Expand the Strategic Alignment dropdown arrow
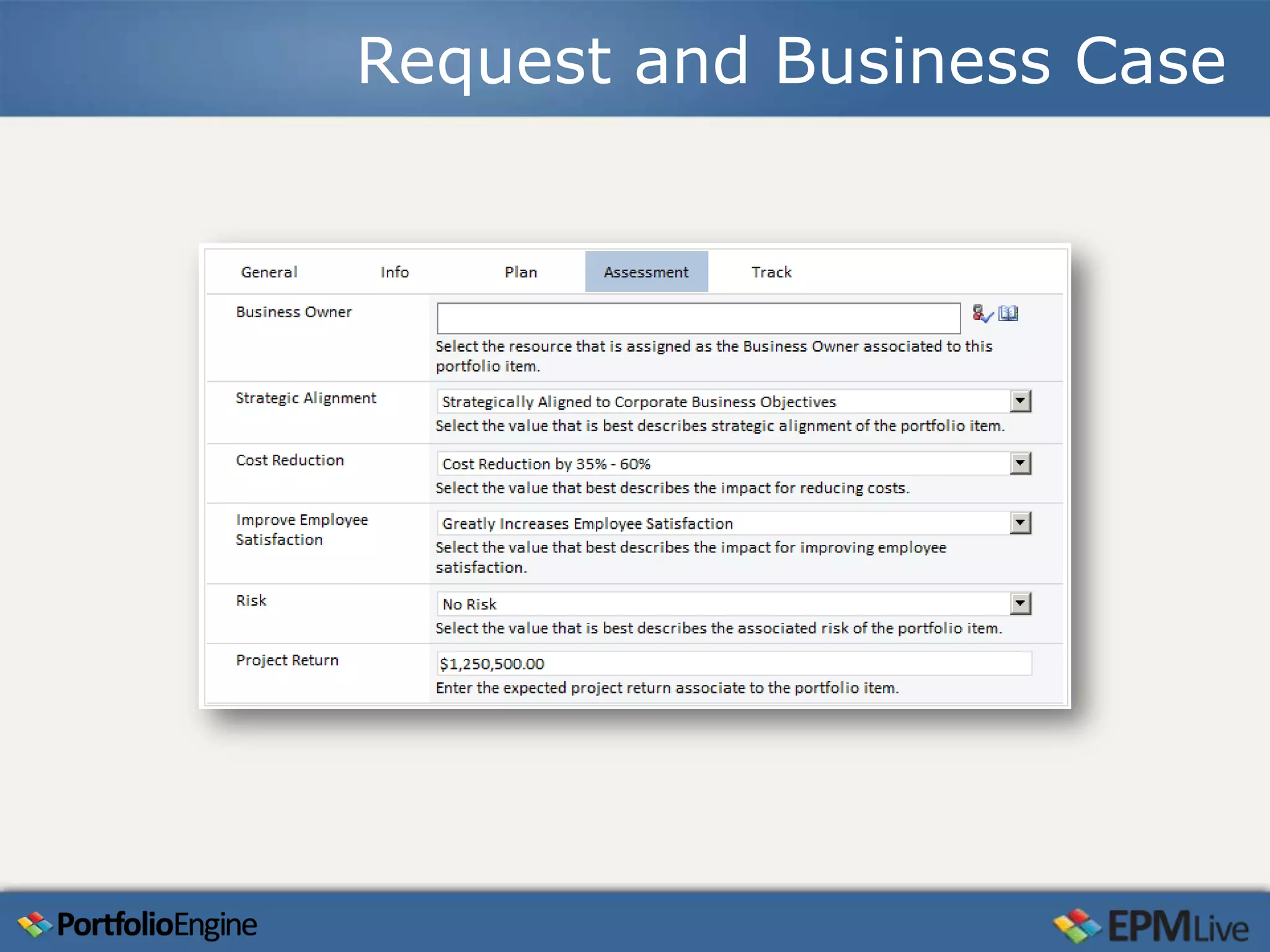The width and height of the screenshot is (1270, 952). coord(1020,401)
